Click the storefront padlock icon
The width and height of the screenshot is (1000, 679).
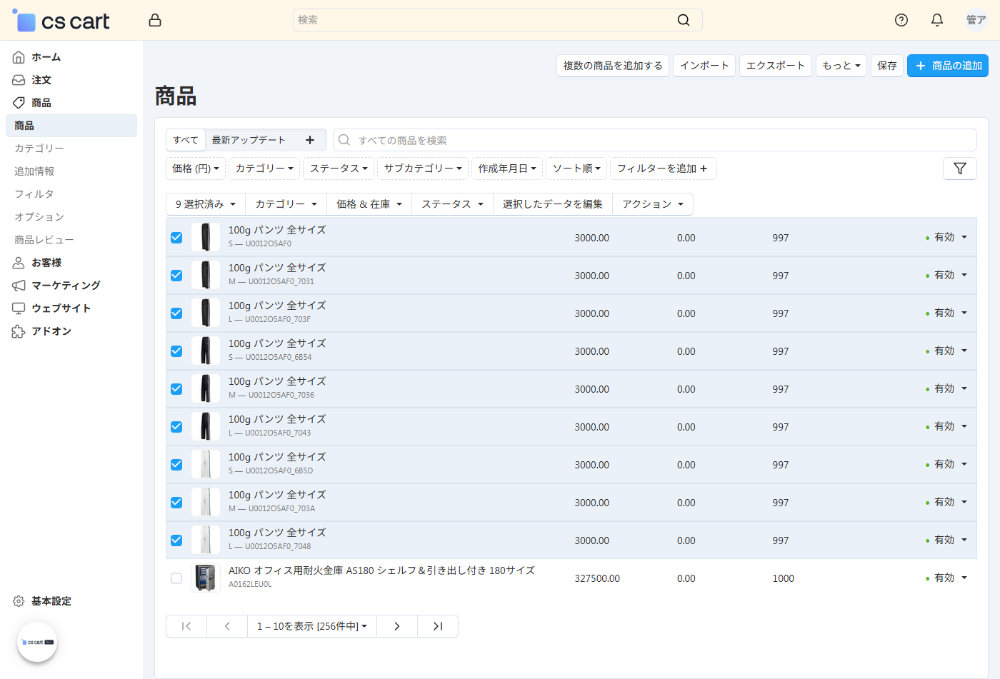(155, 20)
